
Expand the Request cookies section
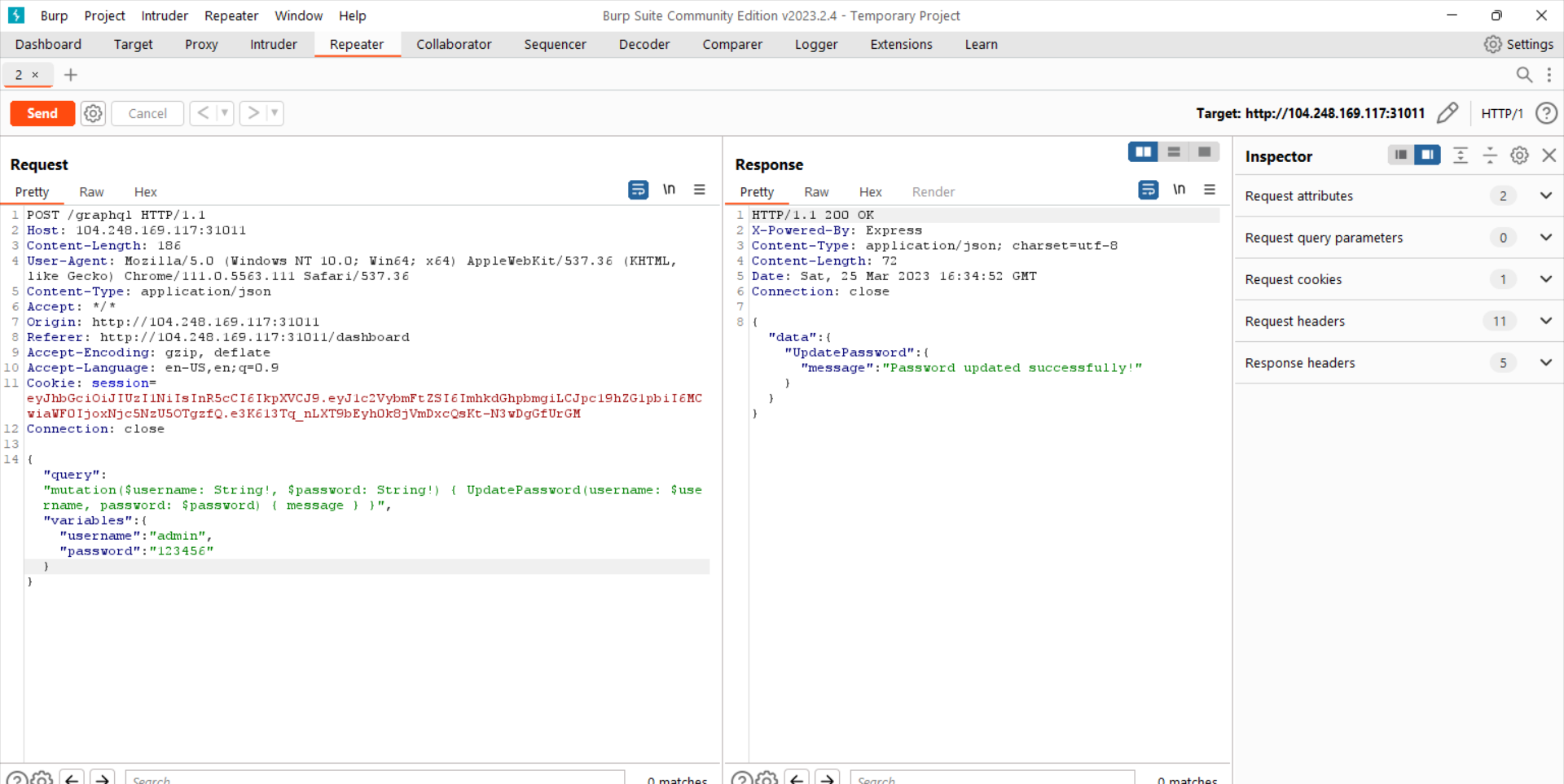[1547, 279]
